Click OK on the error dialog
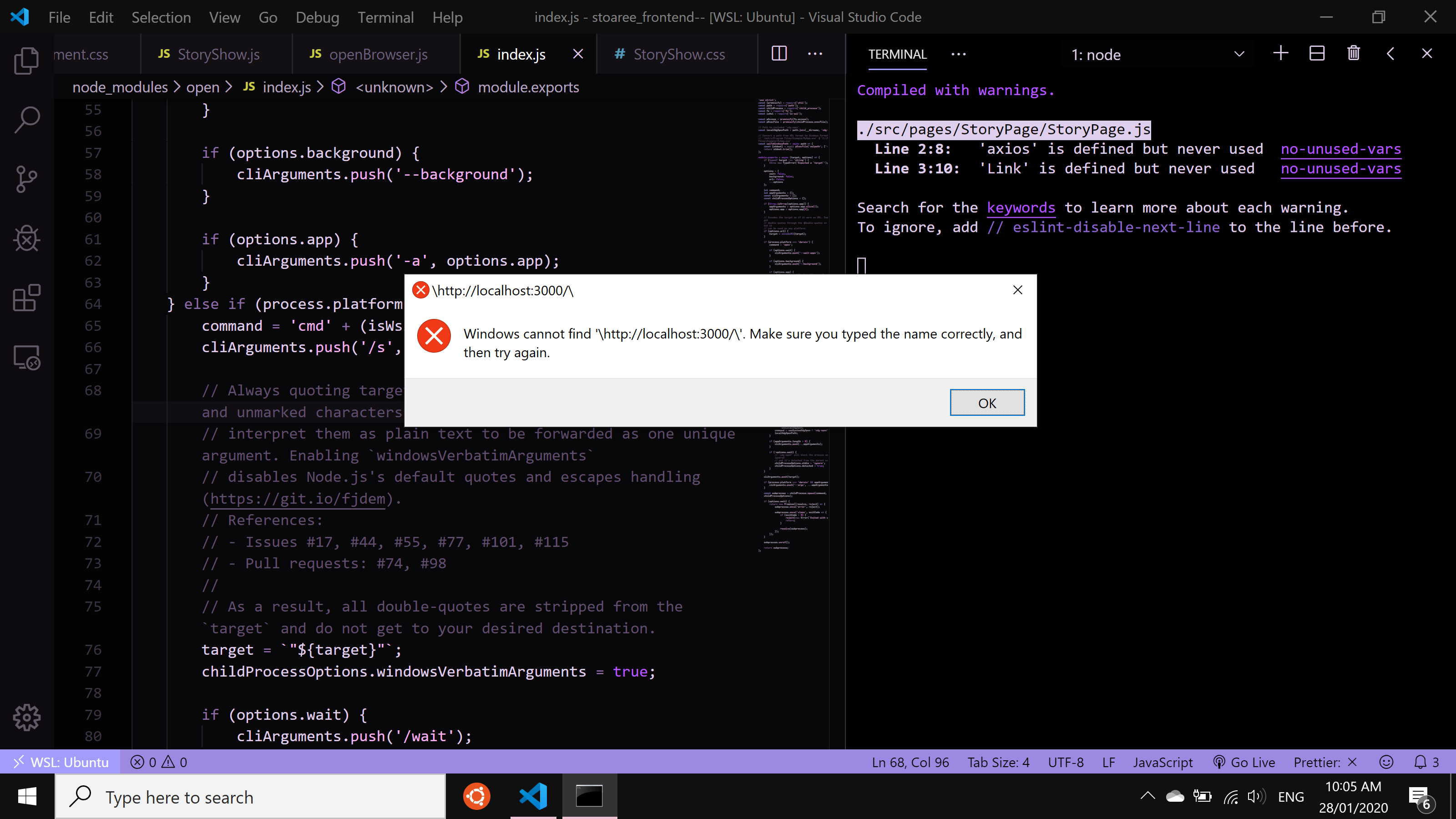1456x819 pixels. pyautogui.click(x=987, y=402)
